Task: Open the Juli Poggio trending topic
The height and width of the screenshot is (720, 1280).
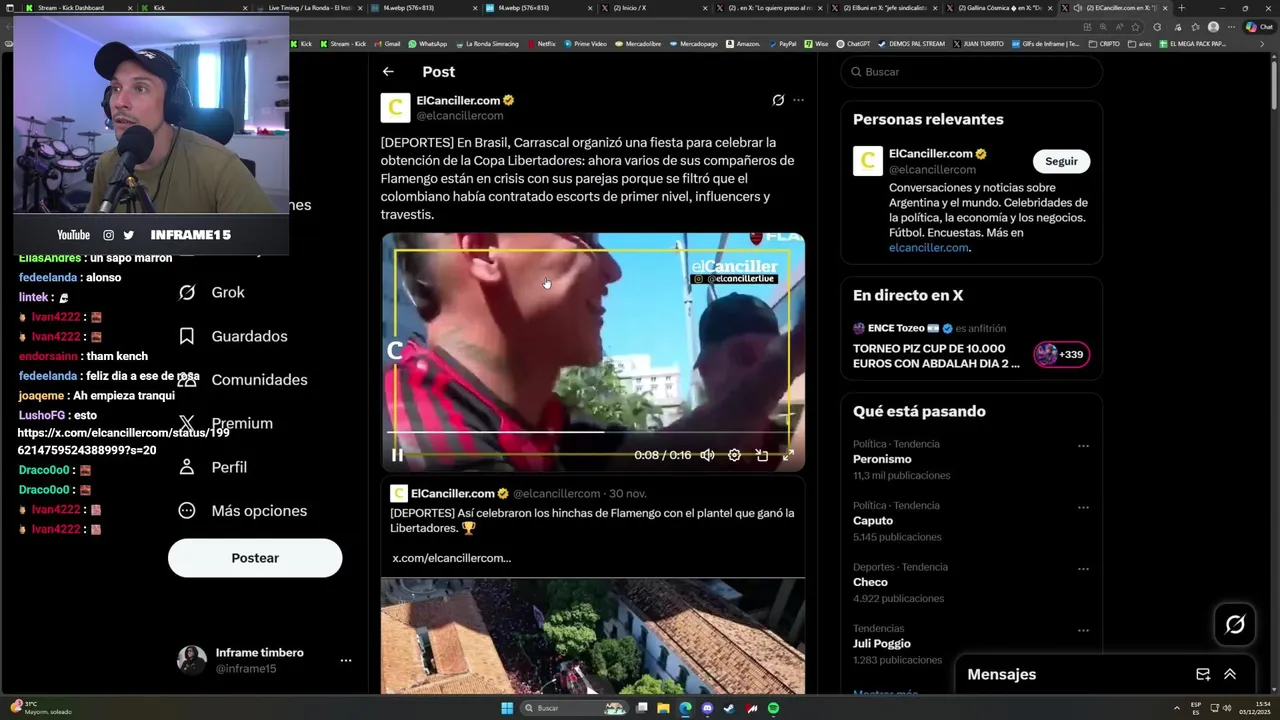Action: pos(882,644)
